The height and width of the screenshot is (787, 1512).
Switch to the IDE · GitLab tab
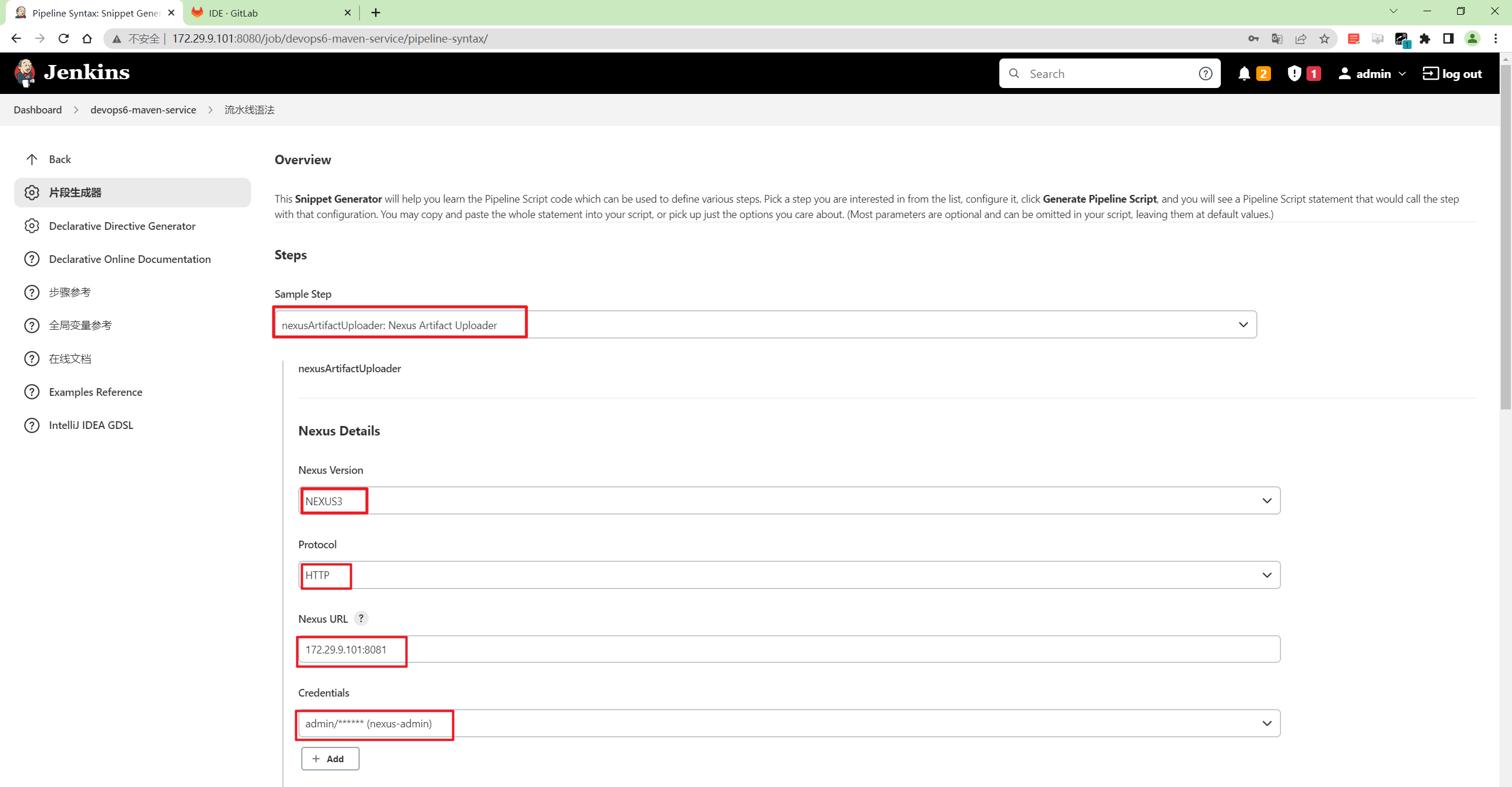coord(271,13)
